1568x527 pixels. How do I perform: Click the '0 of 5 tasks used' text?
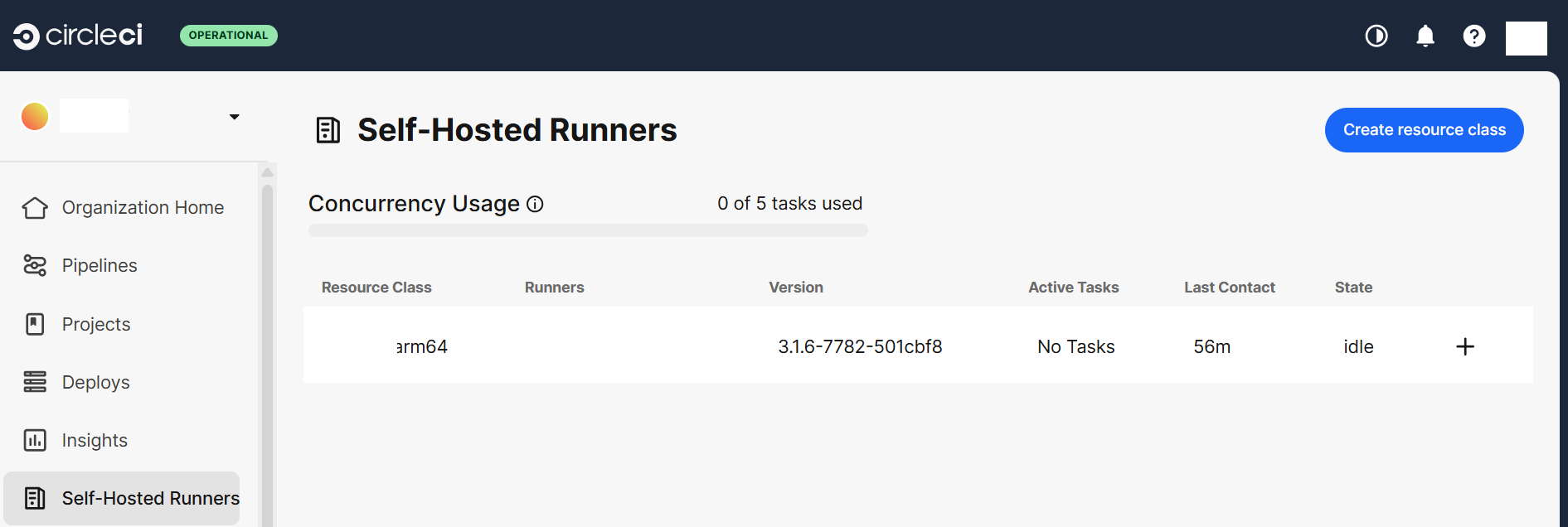(789, 203)
